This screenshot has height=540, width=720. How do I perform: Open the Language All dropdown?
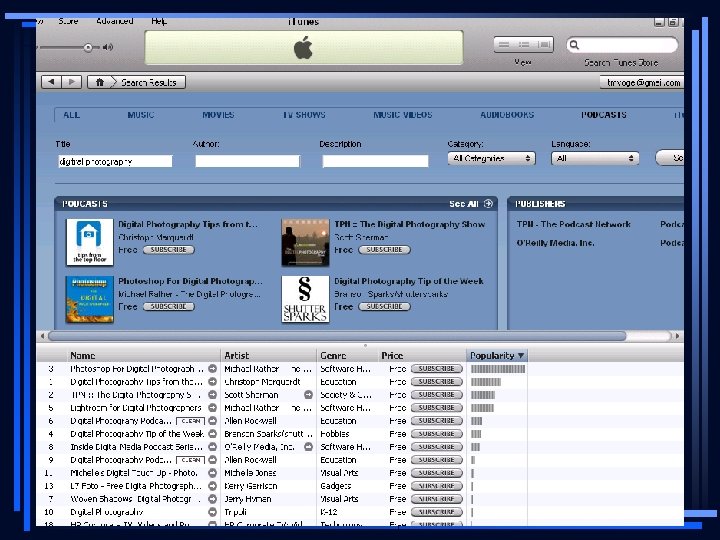click(595, 158)
